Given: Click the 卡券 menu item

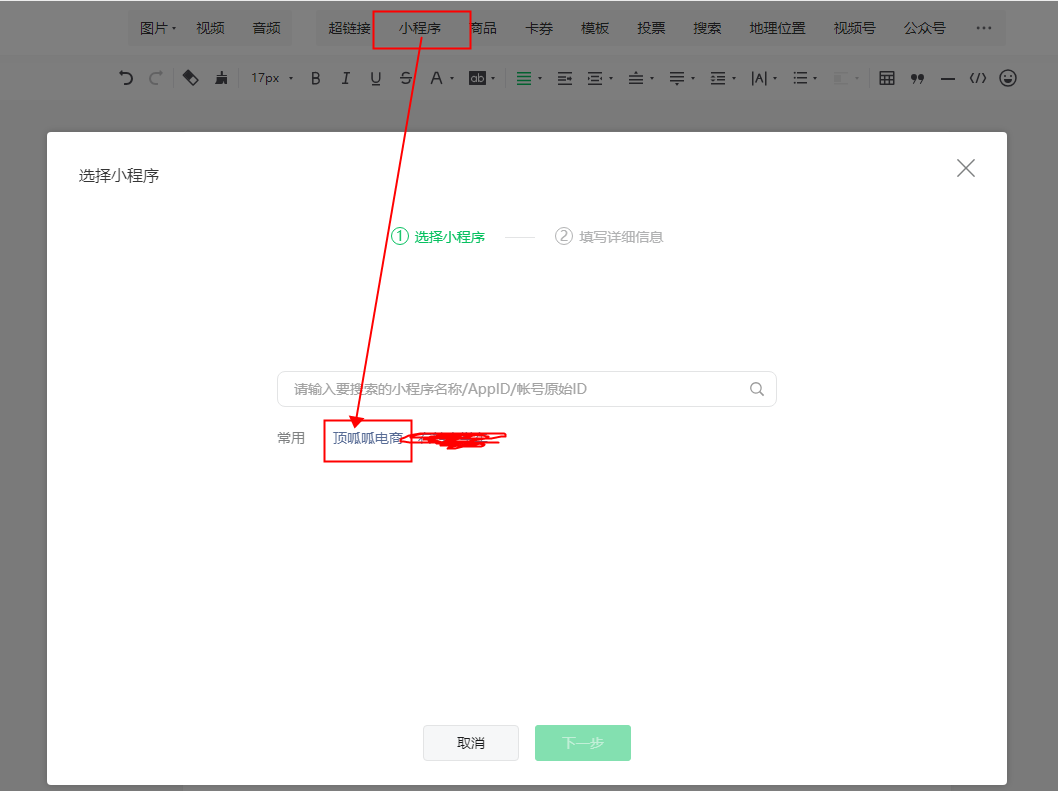Looking at the screenshot, I should 539,28.
